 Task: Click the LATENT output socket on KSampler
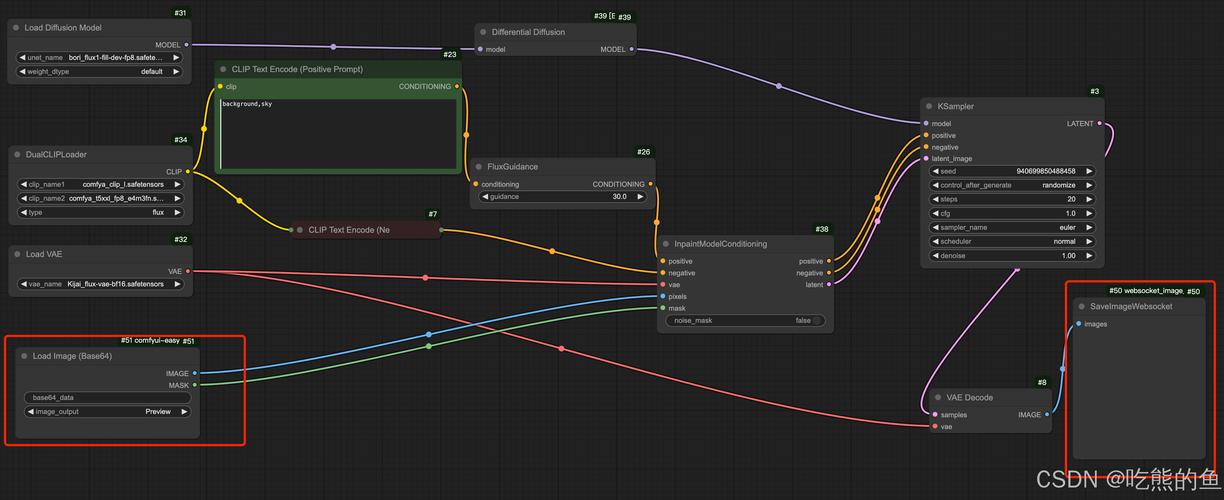(x=1099, y=124)
